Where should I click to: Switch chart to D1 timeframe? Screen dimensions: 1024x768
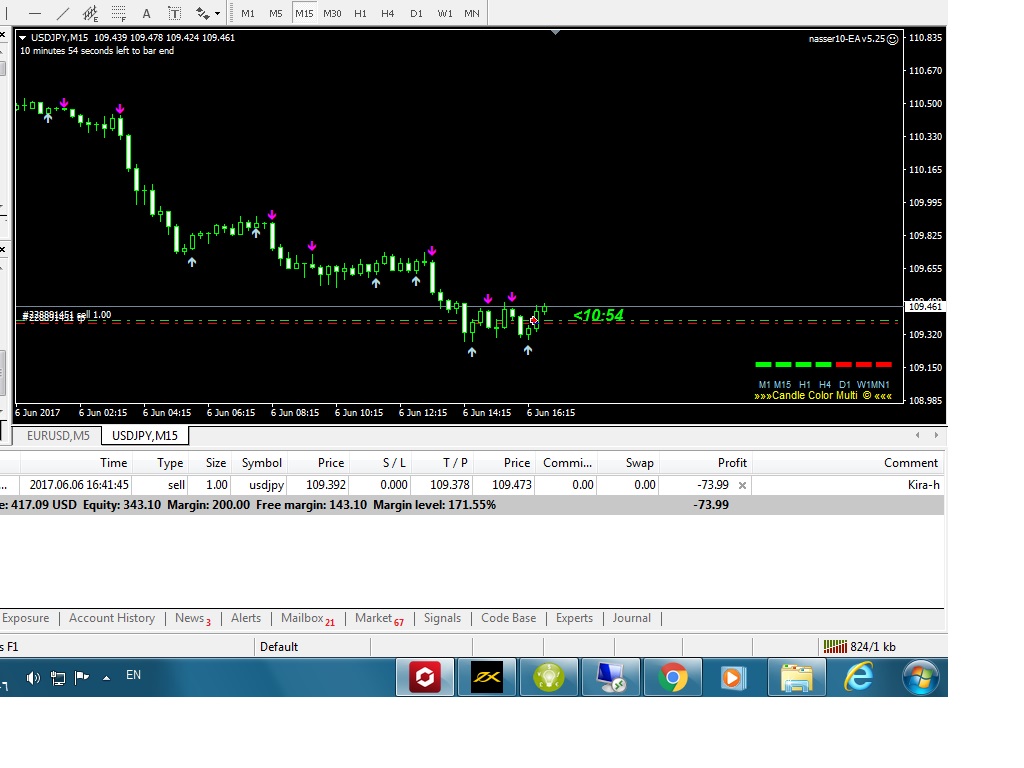click(x=416, y=13)
